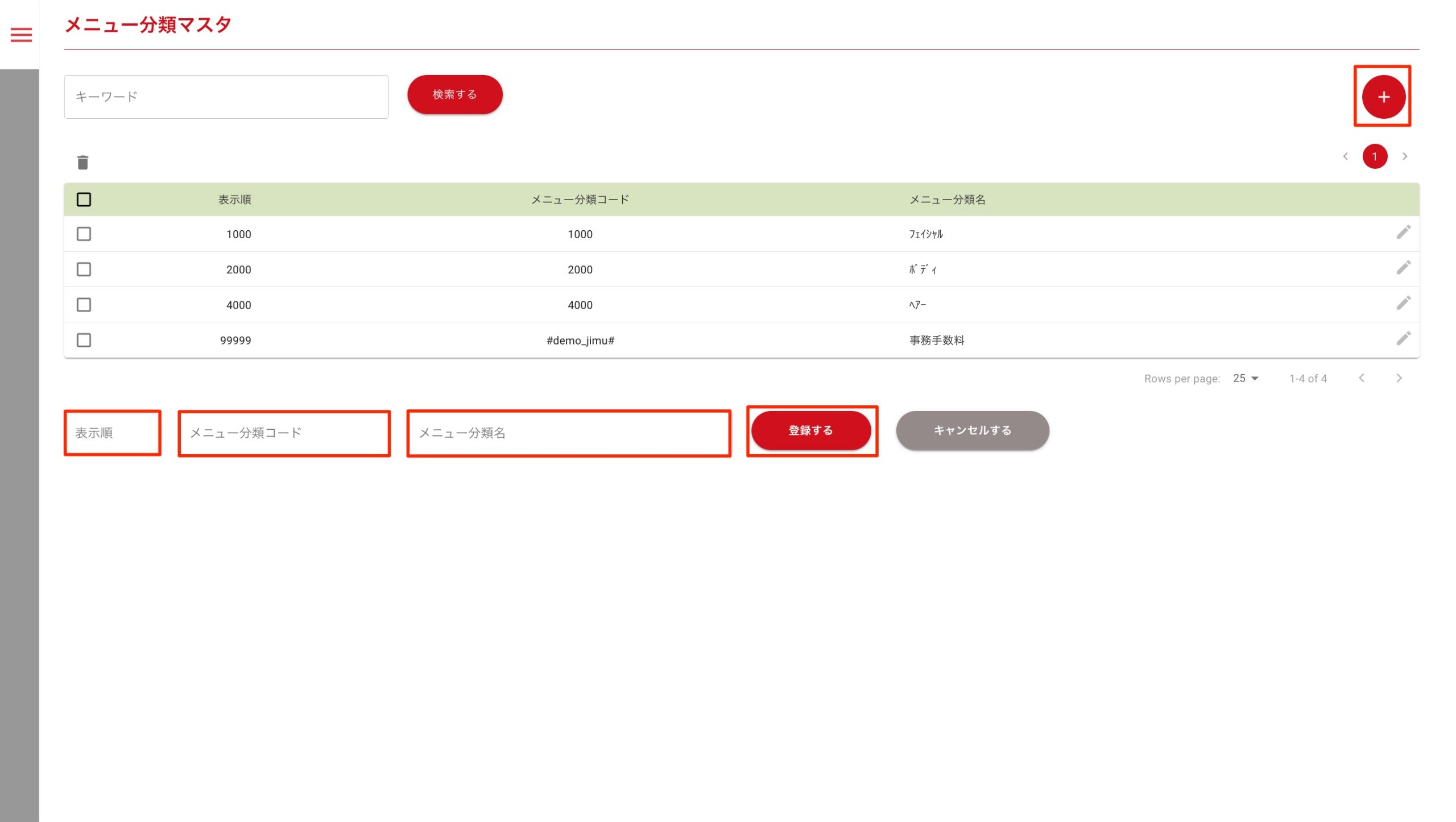
Task: Edit the row with code 4000
Action: (1403, 303)
